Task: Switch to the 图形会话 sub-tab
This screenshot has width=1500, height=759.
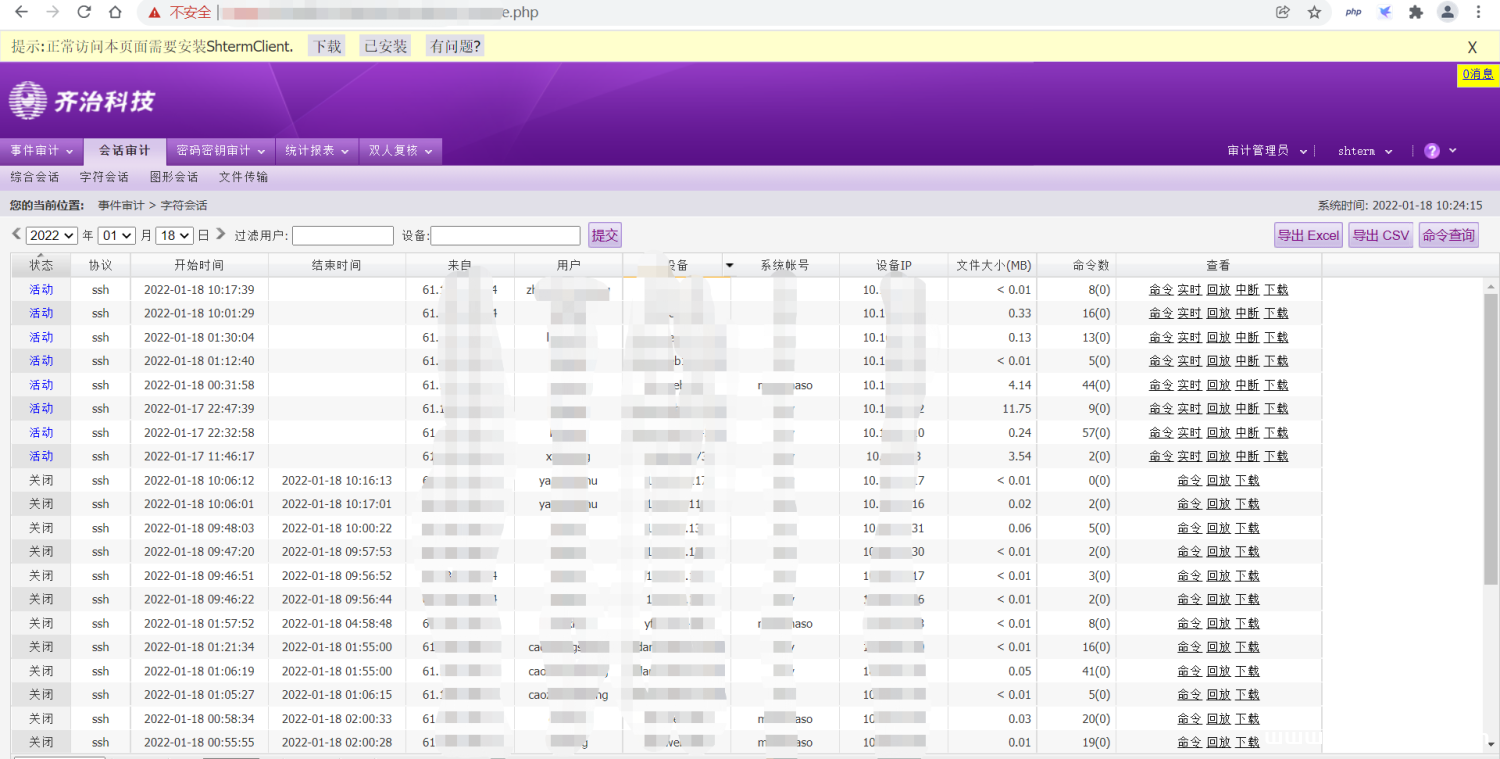Action: [173, 177]
